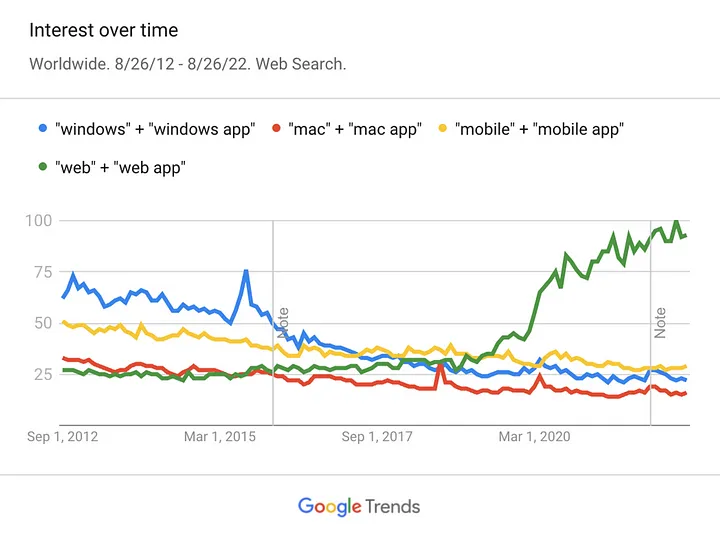720x537 pixels.
Task: Click the Interest over time heading
Action: (104, 30)
